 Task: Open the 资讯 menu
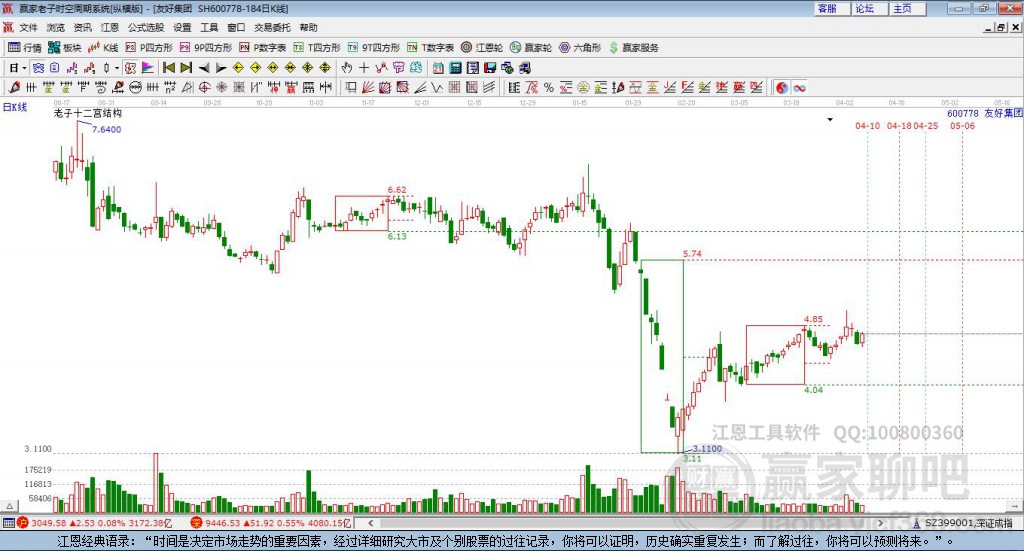coord(82,27)
